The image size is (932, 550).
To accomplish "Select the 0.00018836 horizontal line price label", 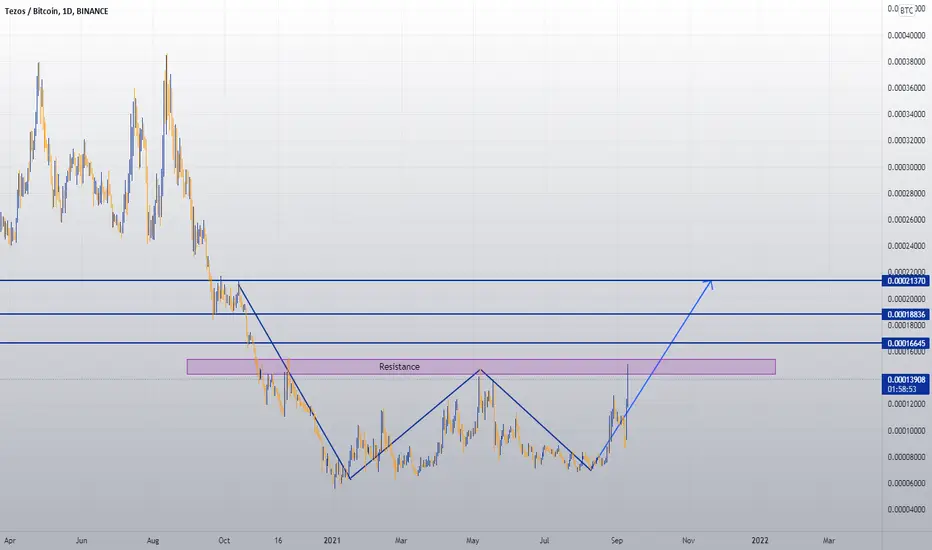I will tap(906, 314).
